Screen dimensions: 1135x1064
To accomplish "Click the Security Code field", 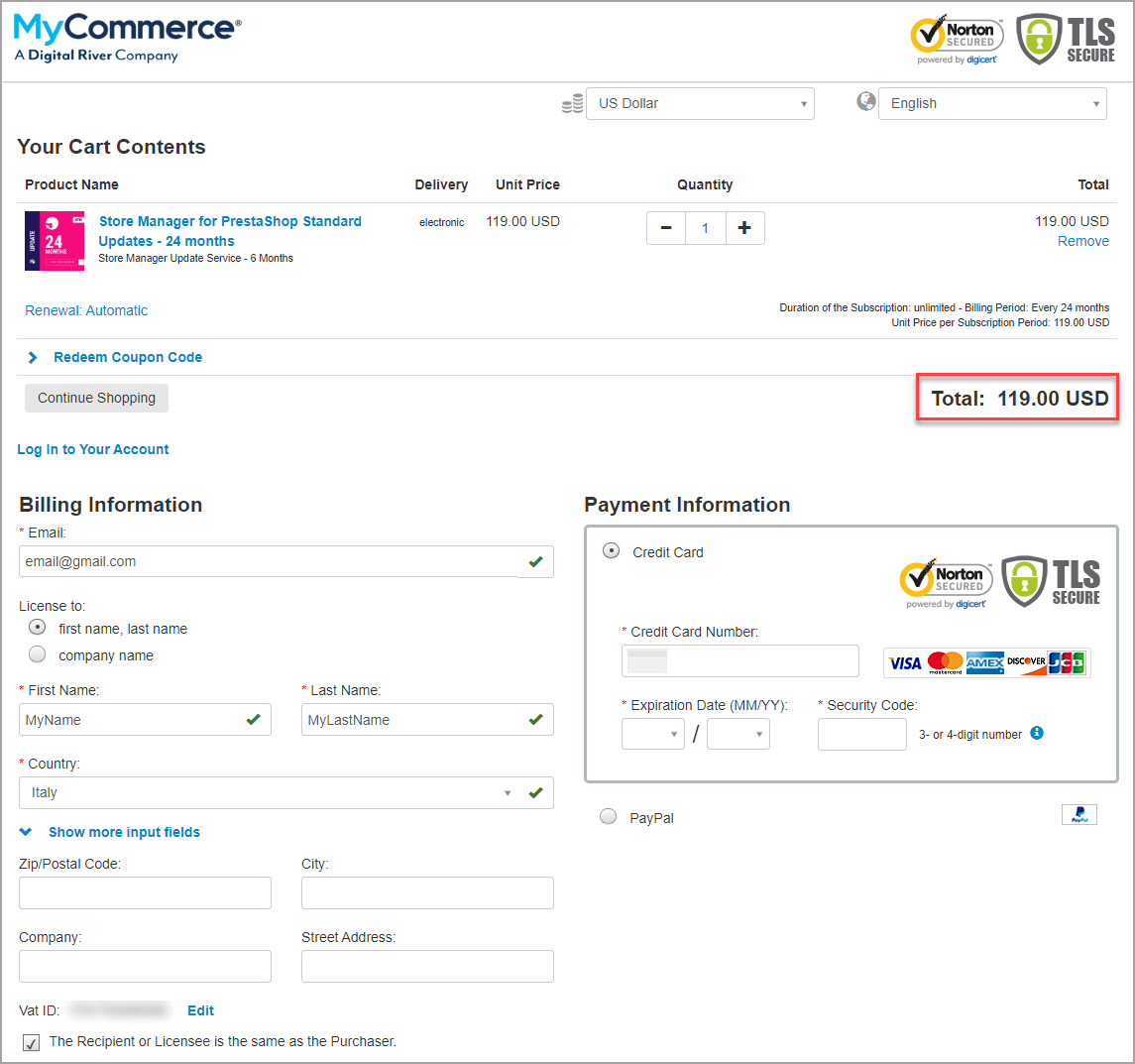I will [862, 734].
